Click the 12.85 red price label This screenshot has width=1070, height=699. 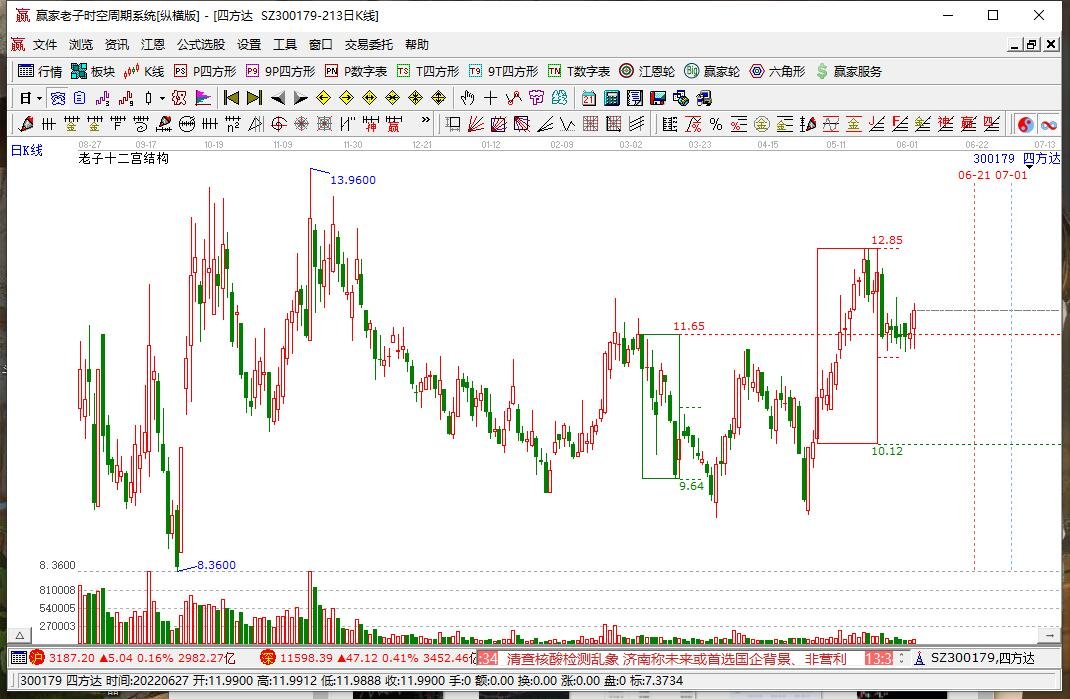(x=886, y=240)
